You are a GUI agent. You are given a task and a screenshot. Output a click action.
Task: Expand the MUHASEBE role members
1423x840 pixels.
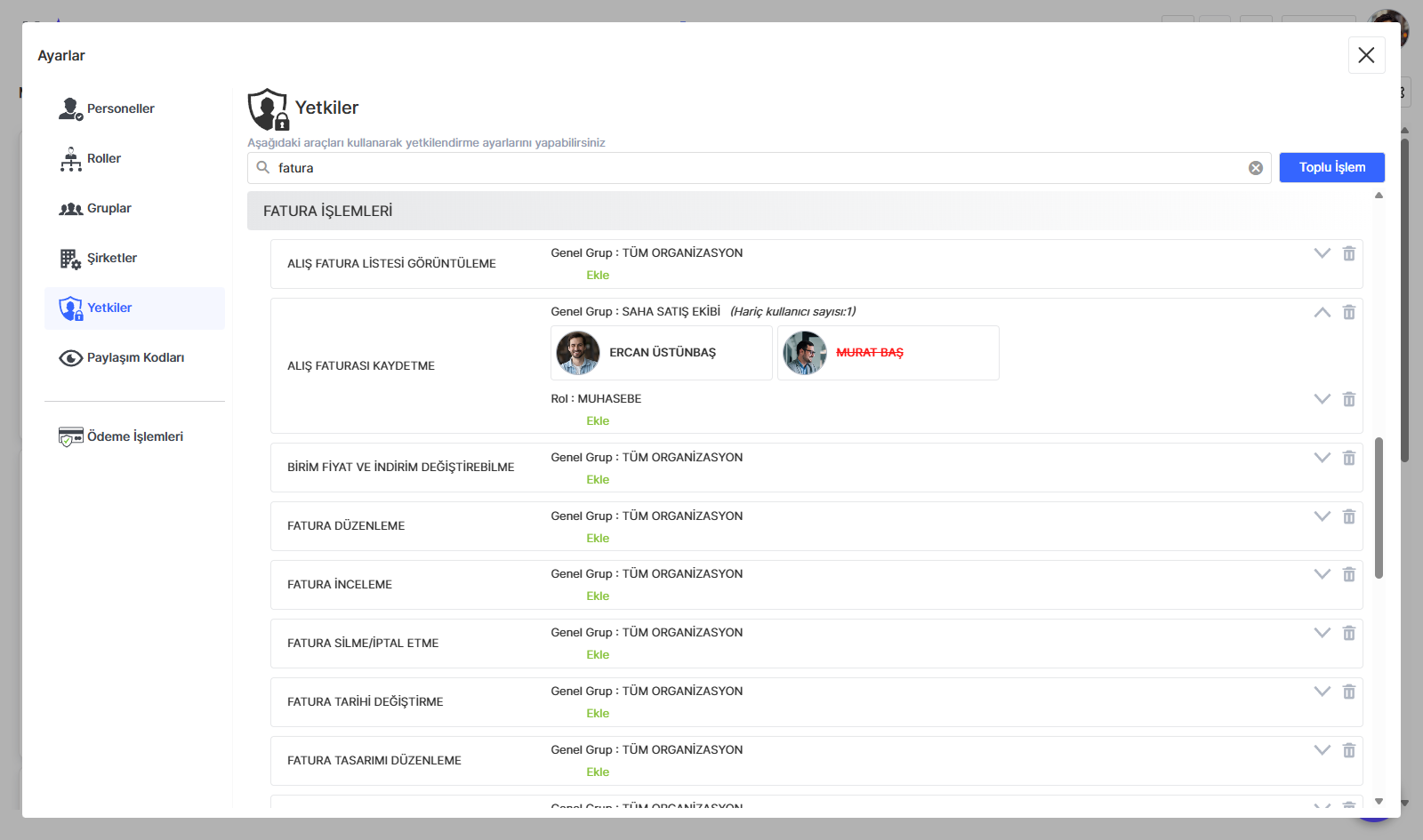[1322, 399]
